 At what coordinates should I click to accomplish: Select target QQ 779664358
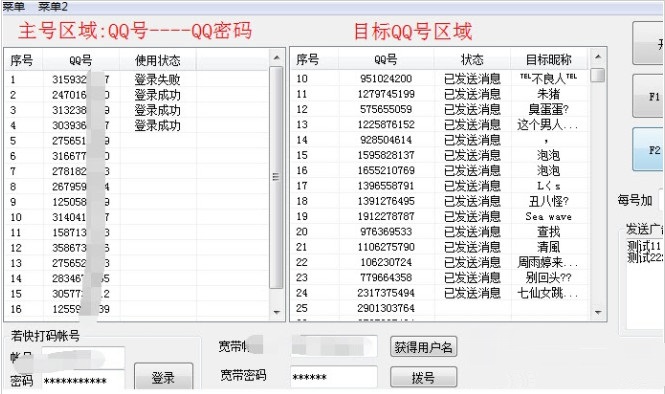pyautogui.click(x=386, y=277)
